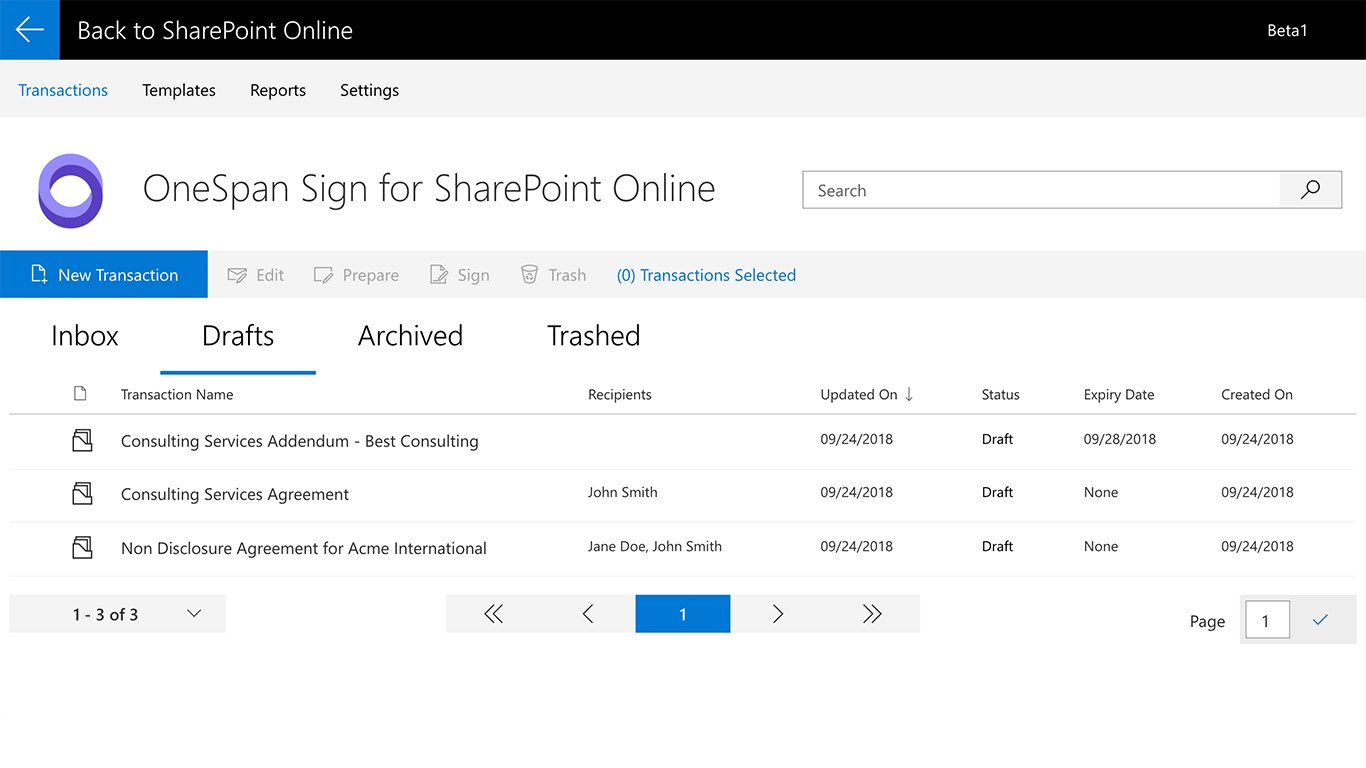1366x768 pixels.
Task: Click the Prepare toolbar icon
Action: click(323, 275)
